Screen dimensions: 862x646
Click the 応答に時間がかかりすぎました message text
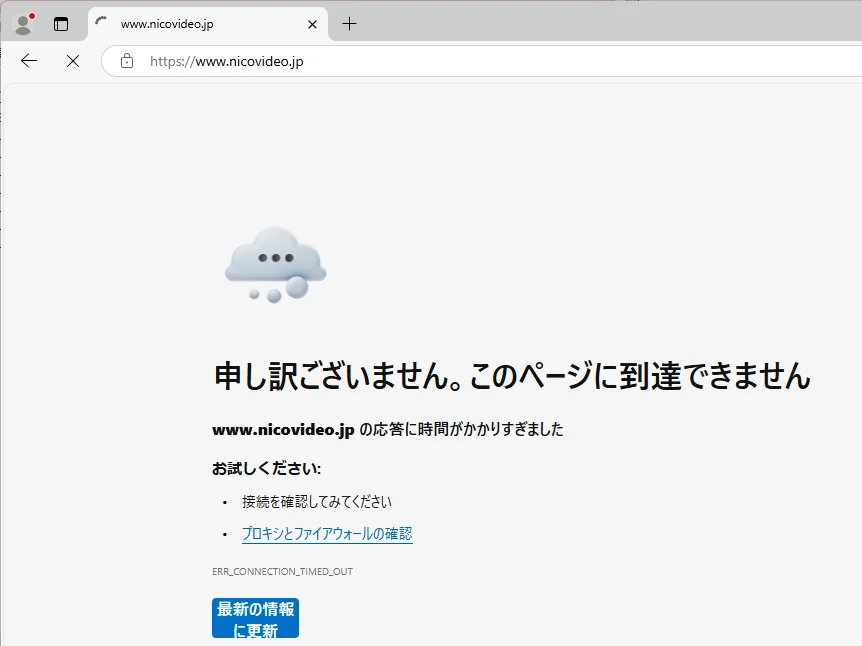461,430
